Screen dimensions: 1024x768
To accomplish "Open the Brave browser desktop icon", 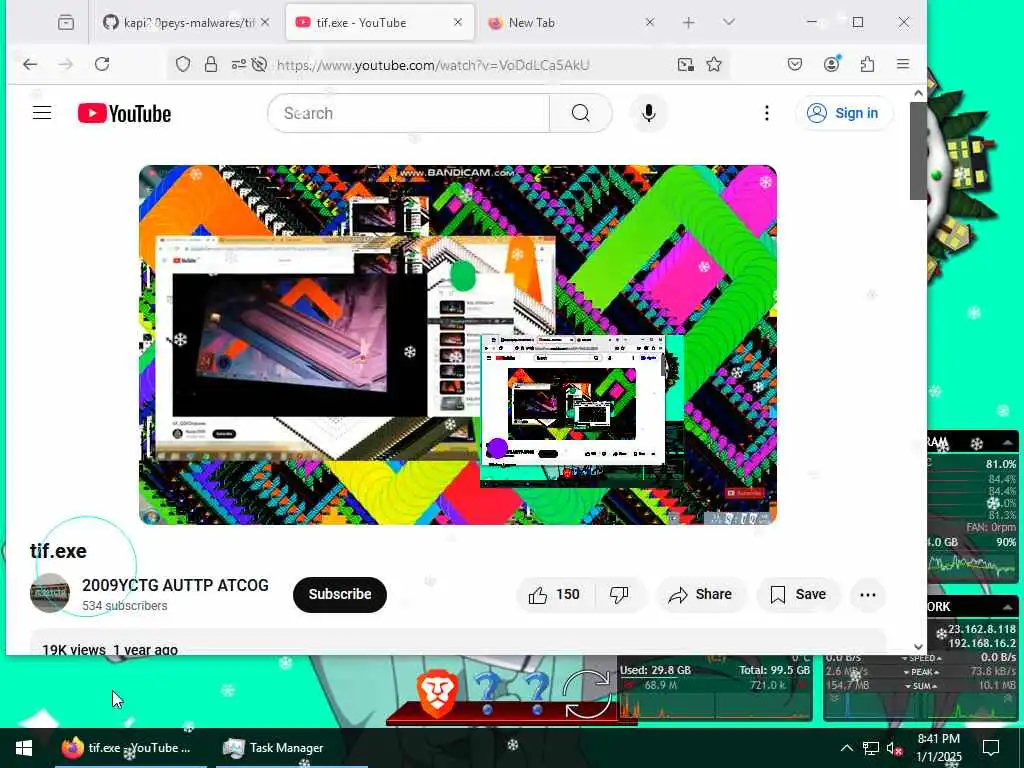I will [436, 694].
